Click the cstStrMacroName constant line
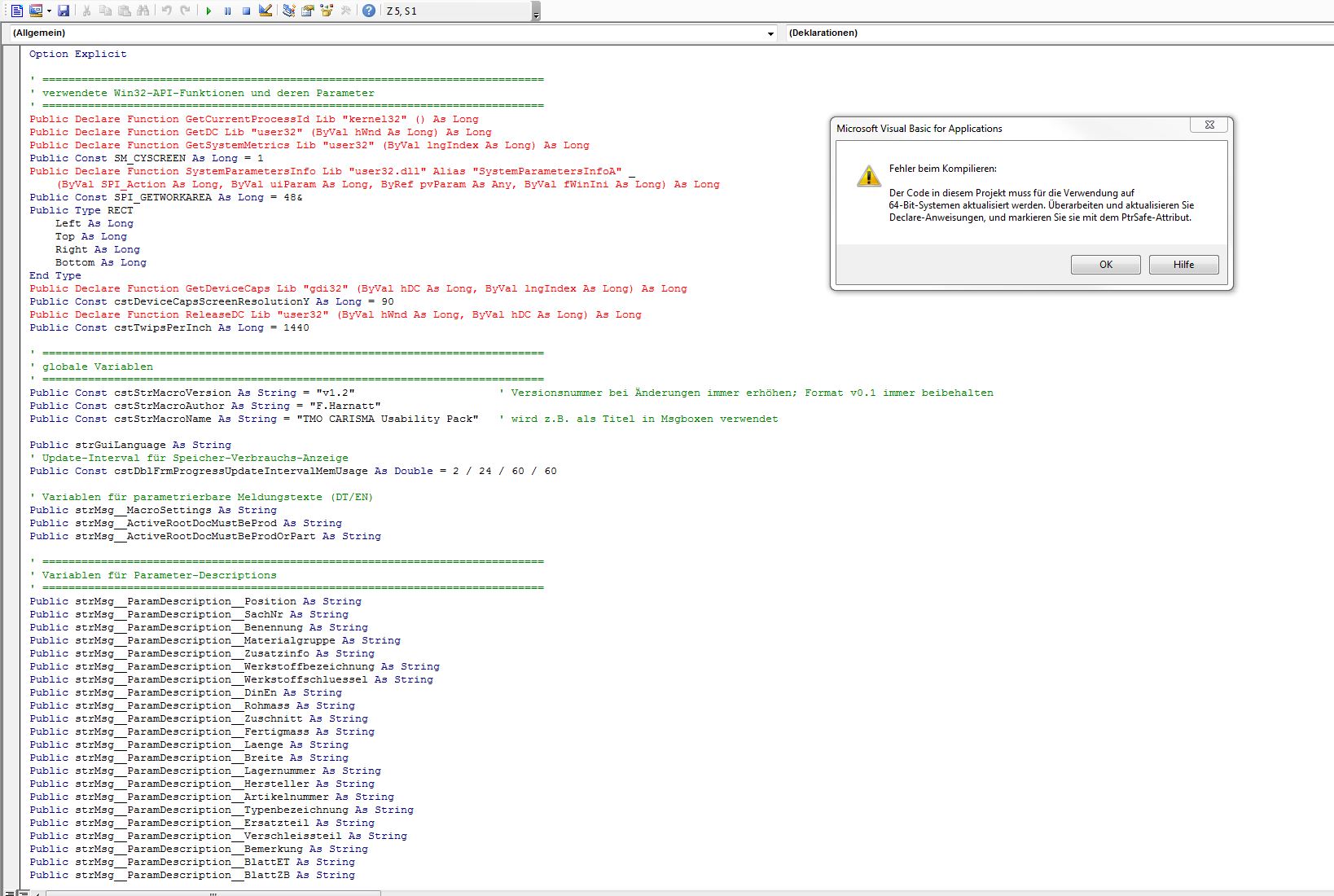The width and height of the screenshot is (1334, 896). click(254, 419)
